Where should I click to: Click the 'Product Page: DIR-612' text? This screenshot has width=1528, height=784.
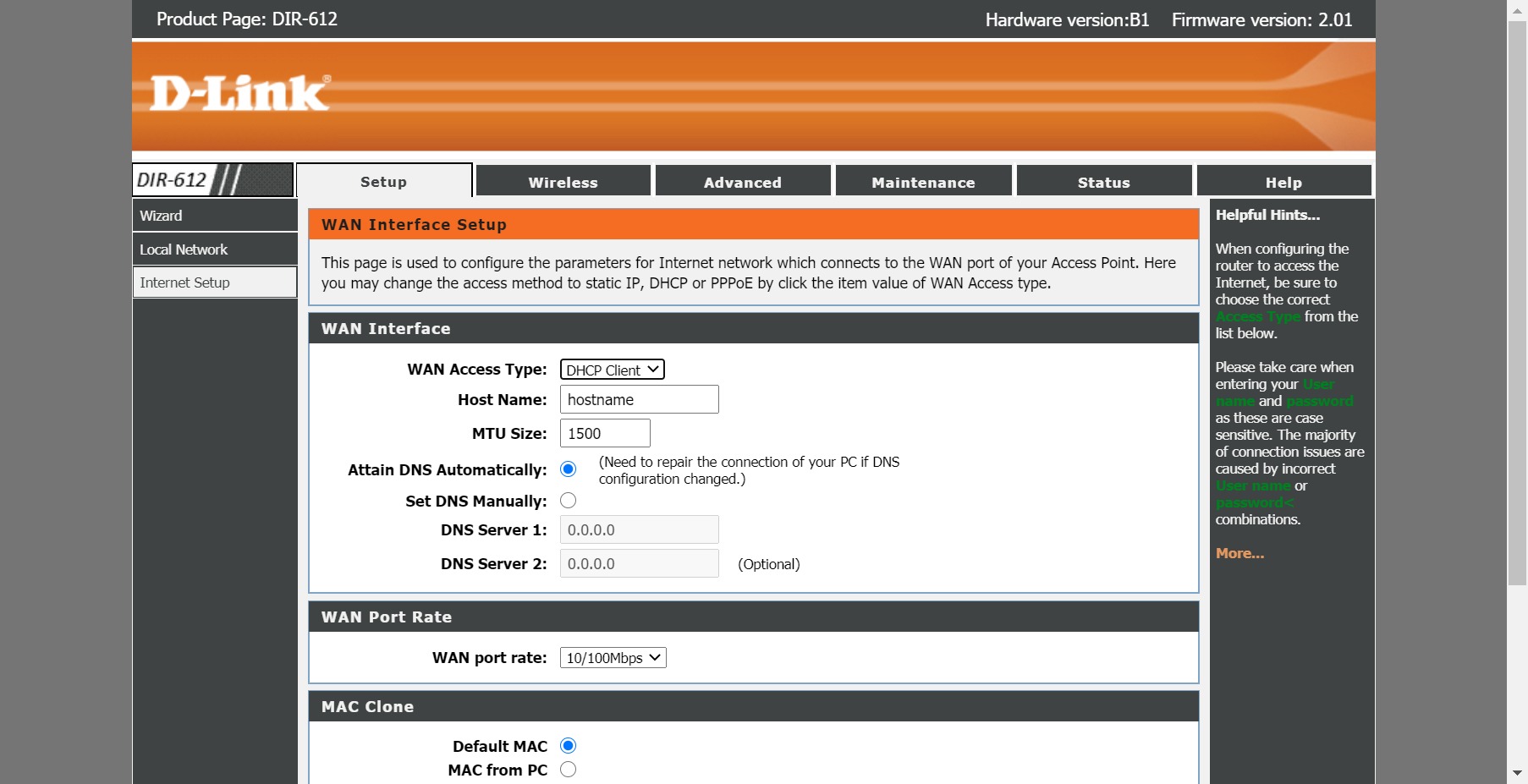[247, 19]
